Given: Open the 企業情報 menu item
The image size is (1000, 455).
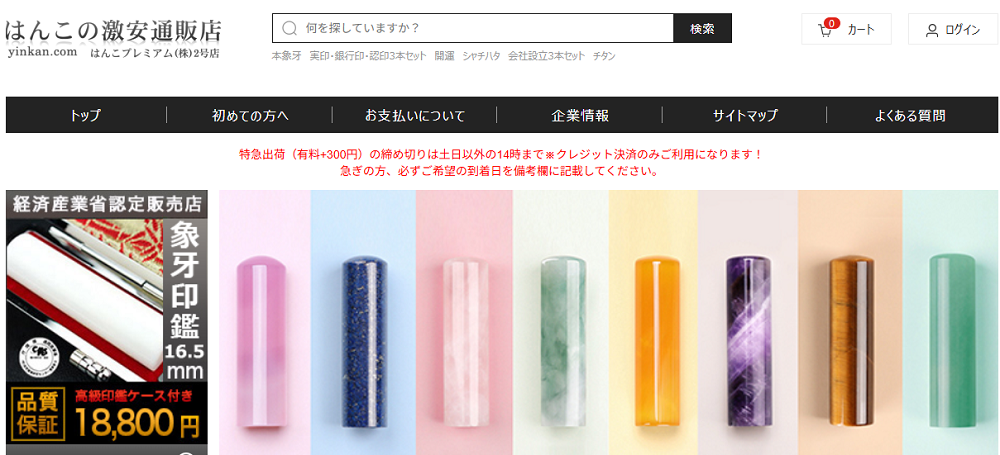Looking at the screenshot, I should (580, 116).
